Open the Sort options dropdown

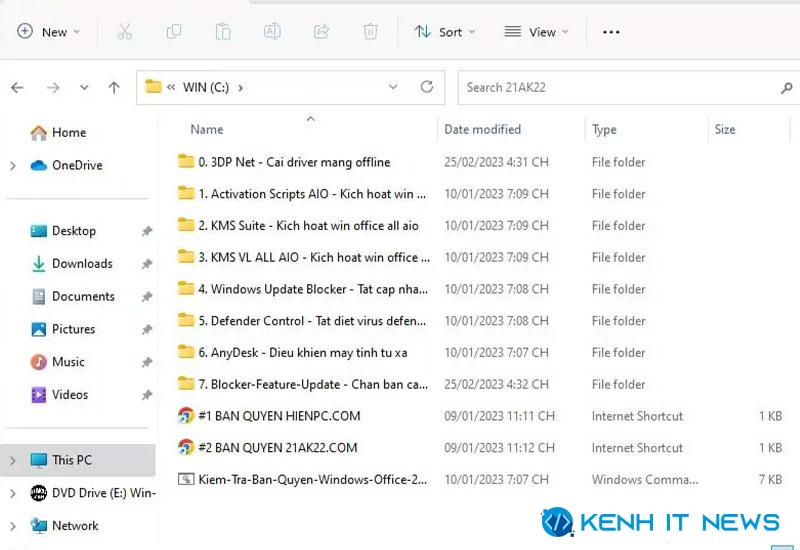pos(444,32)
